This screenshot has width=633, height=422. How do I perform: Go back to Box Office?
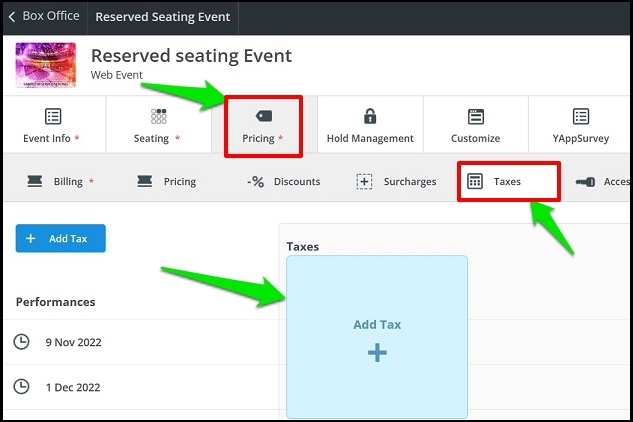[x=51, y=16]
